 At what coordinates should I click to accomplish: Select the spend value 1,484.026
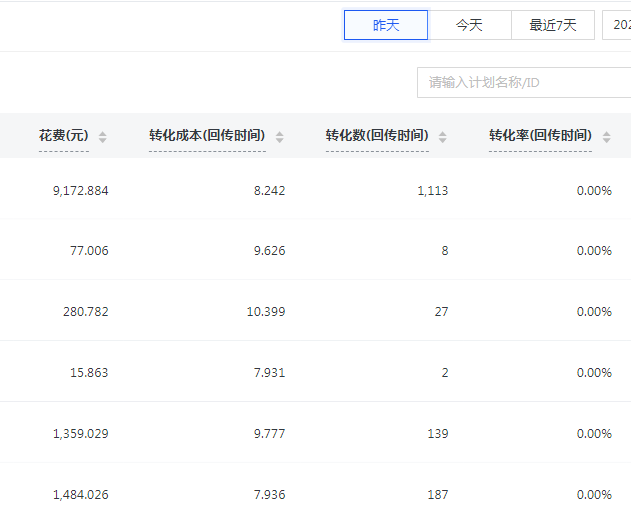(80, 494)
